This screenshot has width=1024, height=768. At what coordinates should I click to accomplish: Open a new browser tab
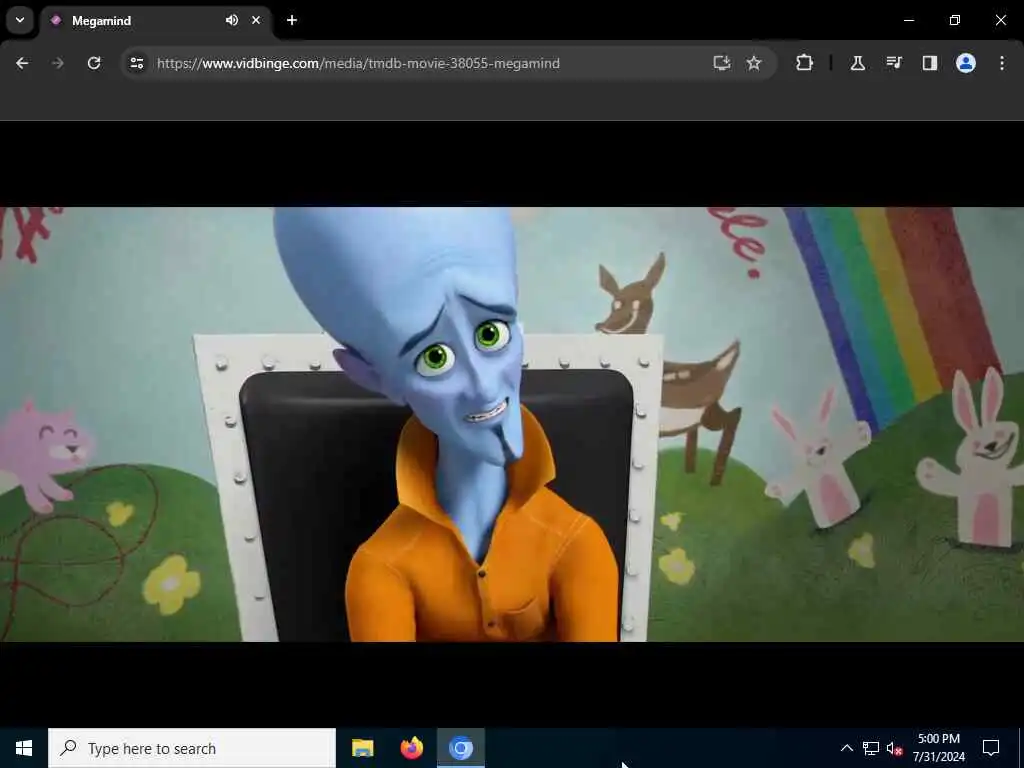pos(292,20)
